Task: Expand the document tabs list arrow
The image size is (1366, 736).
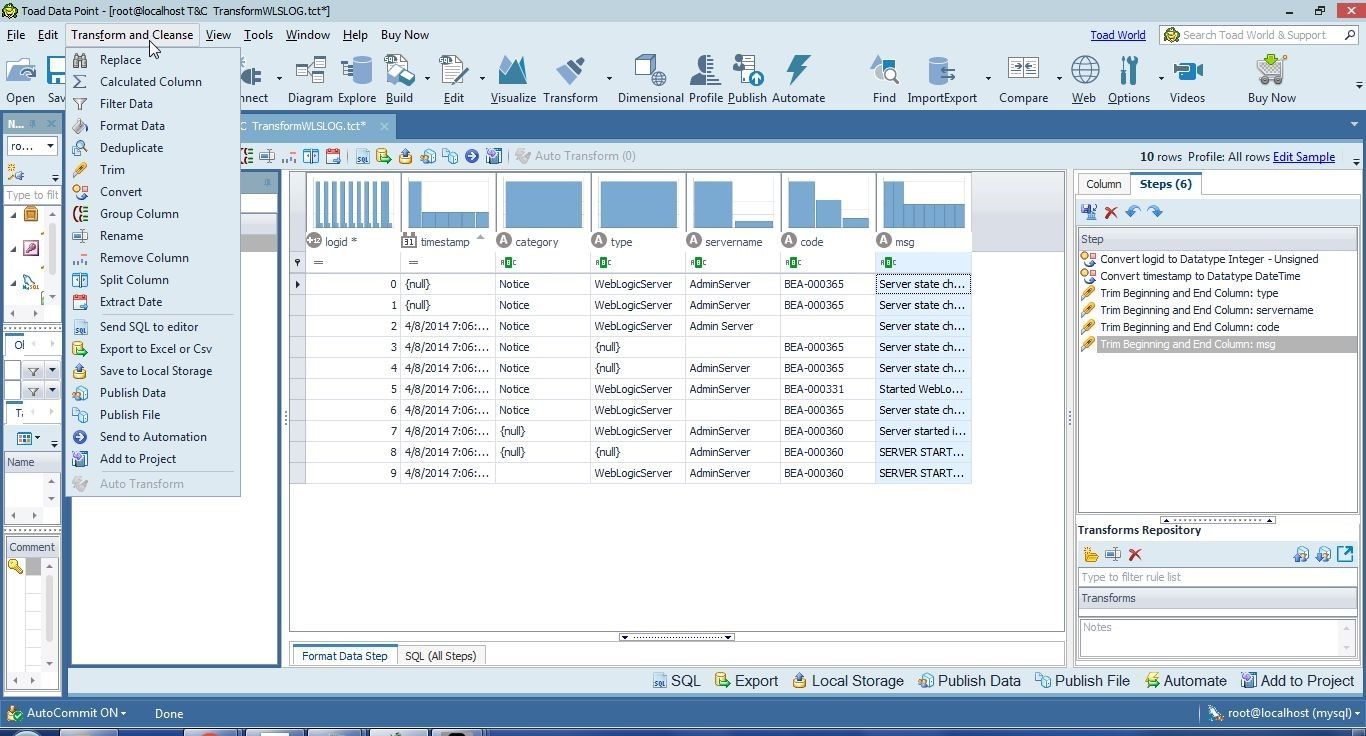Action: point(1354,125)
